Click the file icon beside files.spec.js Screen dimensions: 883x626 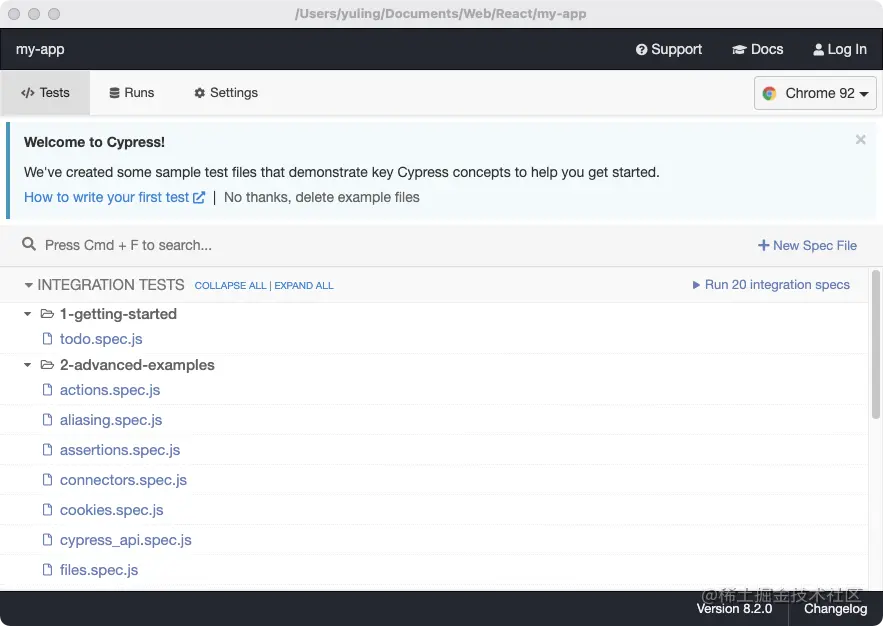tap(48, 569)
